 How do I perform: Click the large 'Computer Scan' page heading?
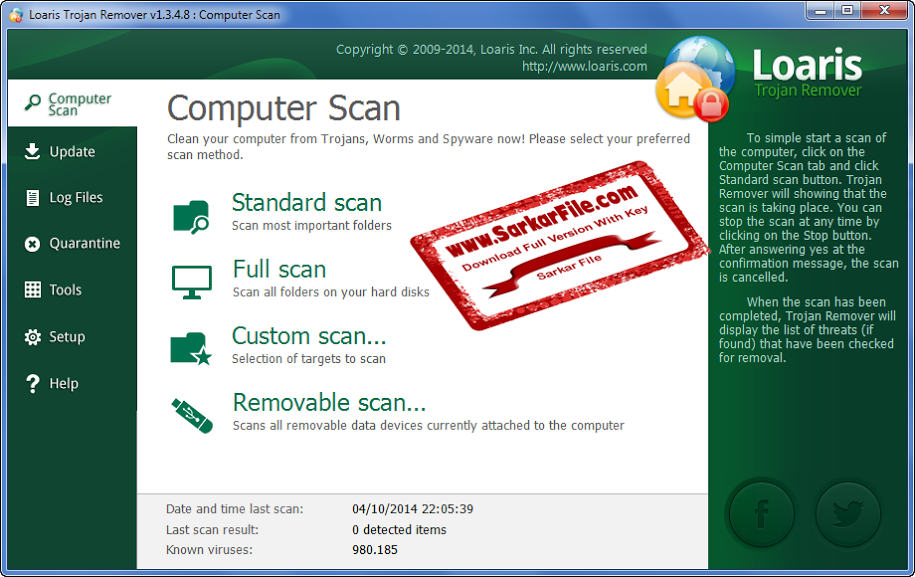pyautogui.click(x=284, y=108)
